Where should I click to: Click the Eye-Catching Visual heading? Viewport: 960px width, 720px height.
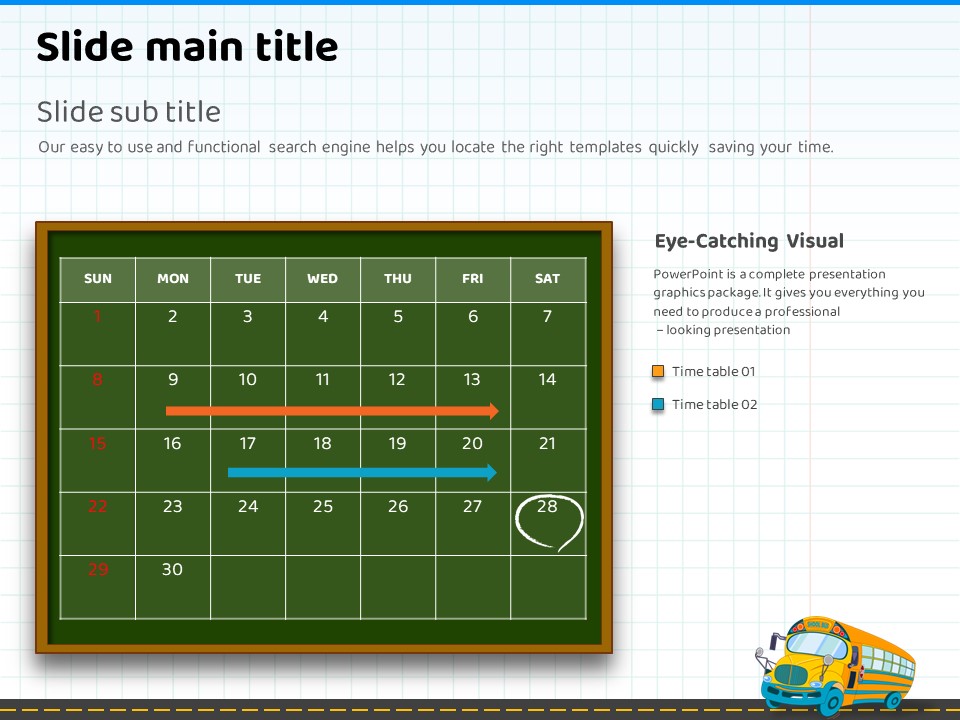click(749, 241)
